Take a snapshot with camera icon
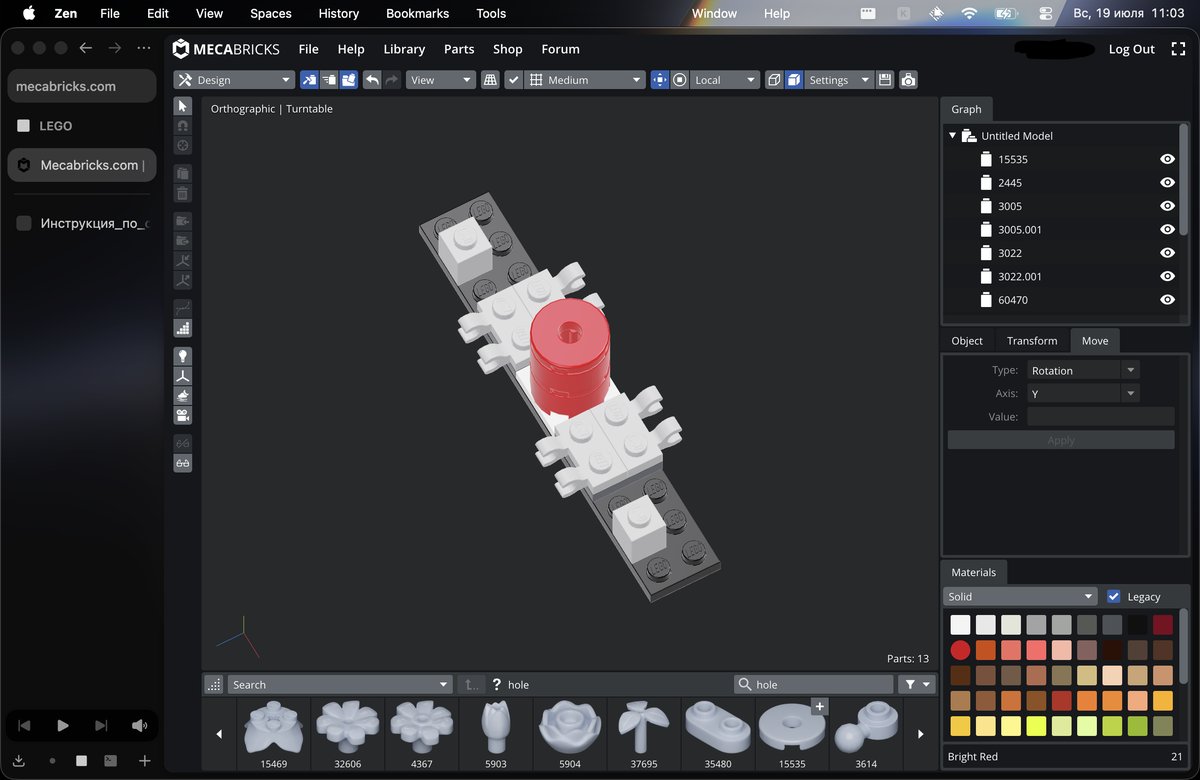This screenshot has width=1200, height=780. coord(908,80)
